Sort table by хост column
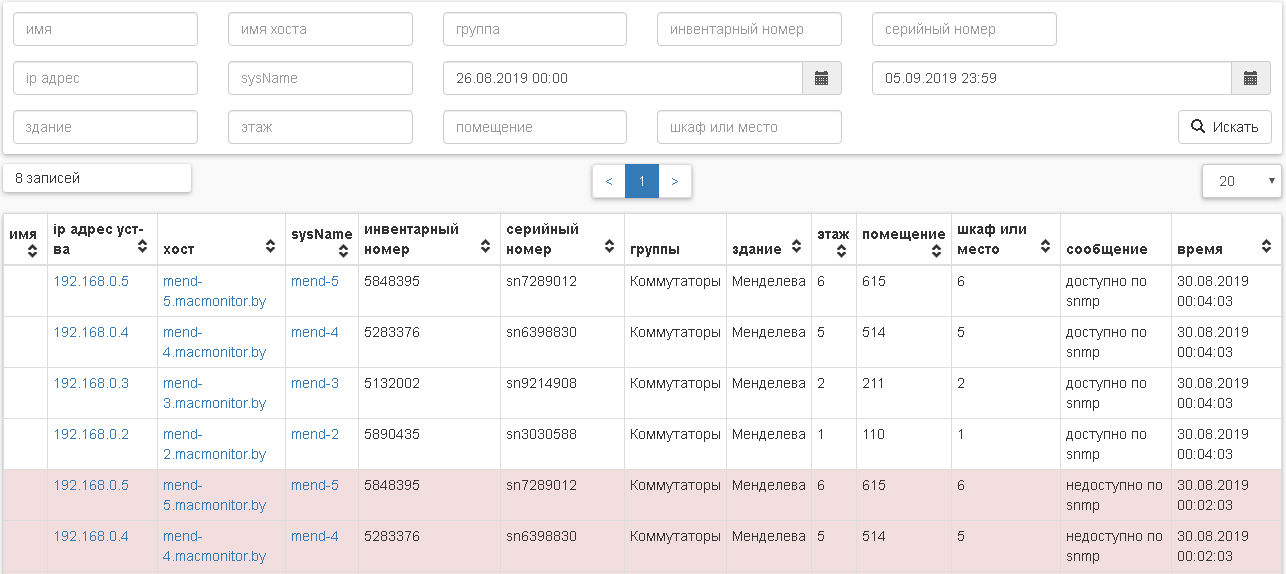Image resolution: width=1286 pixels, height=574 pixels. (270, 246)
